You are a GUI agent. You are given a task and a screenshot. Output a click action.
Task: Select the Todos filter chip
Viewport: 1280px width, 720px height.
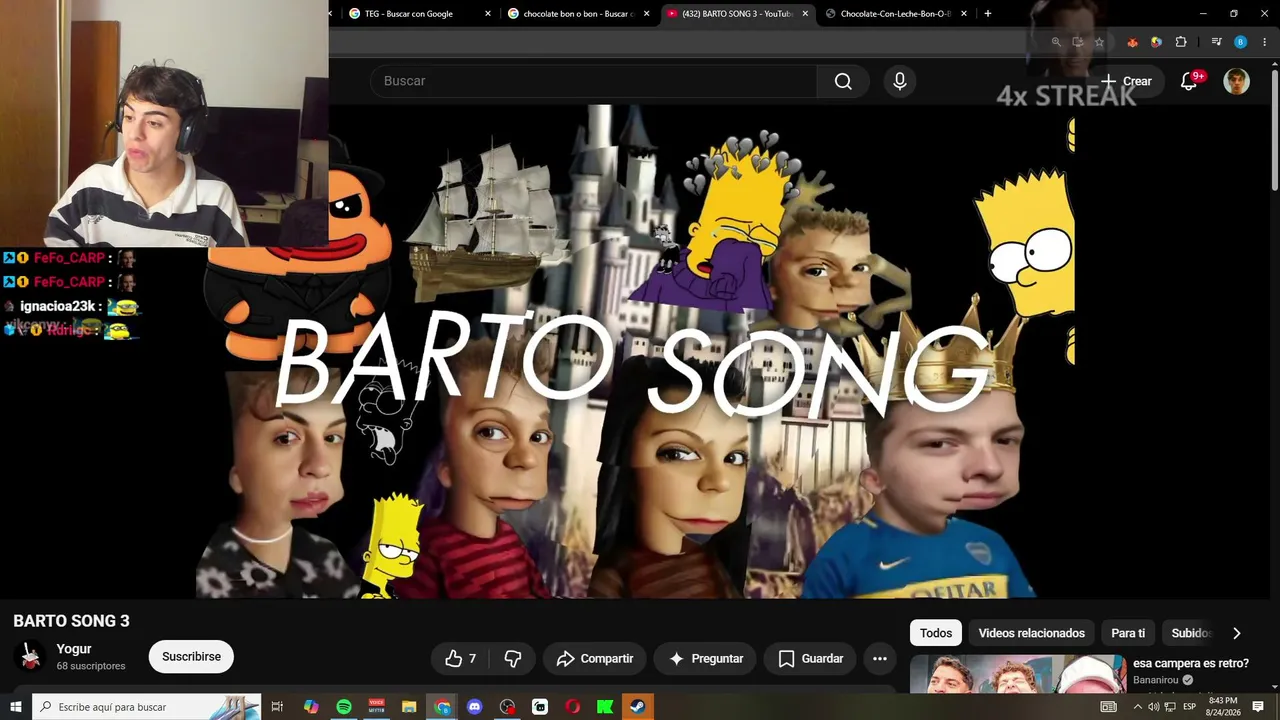(936, 633)
